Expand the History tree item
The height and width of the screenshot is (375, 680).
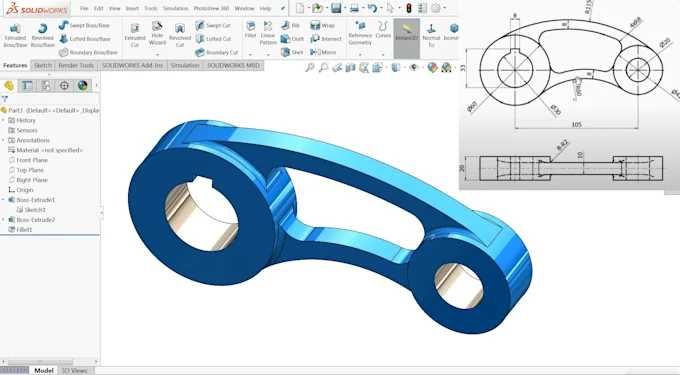pyautogui.click(x=3, y=121)
